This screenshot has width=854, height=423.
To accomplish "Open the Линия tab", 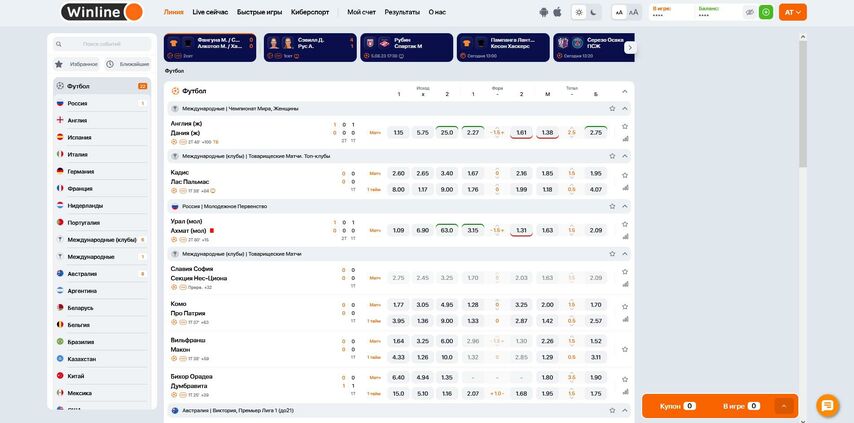I will click(x=174, y=12).
